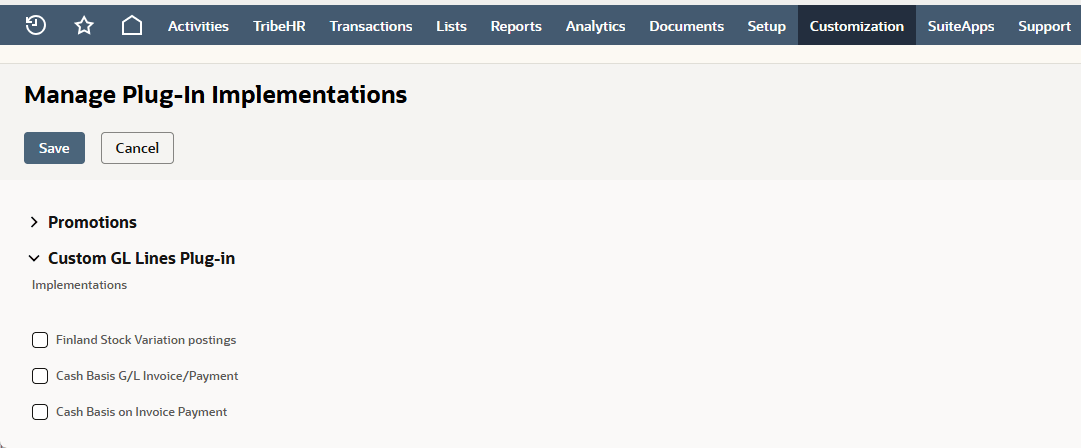
Task: Open the Documents menu
Action: click(x=687, y=26)
